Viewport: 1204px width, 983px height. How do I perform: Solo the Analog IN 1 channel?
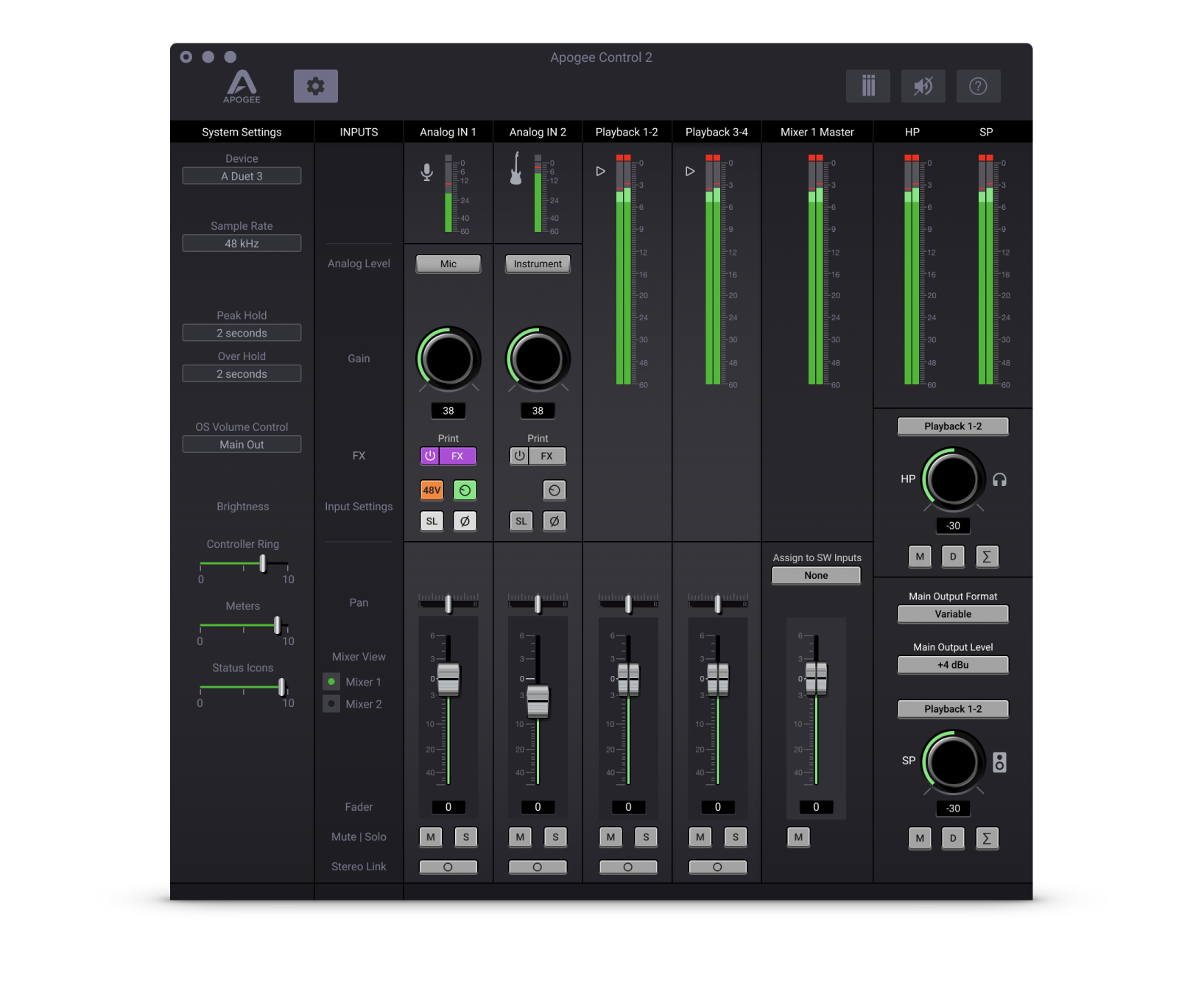(465, 836)
